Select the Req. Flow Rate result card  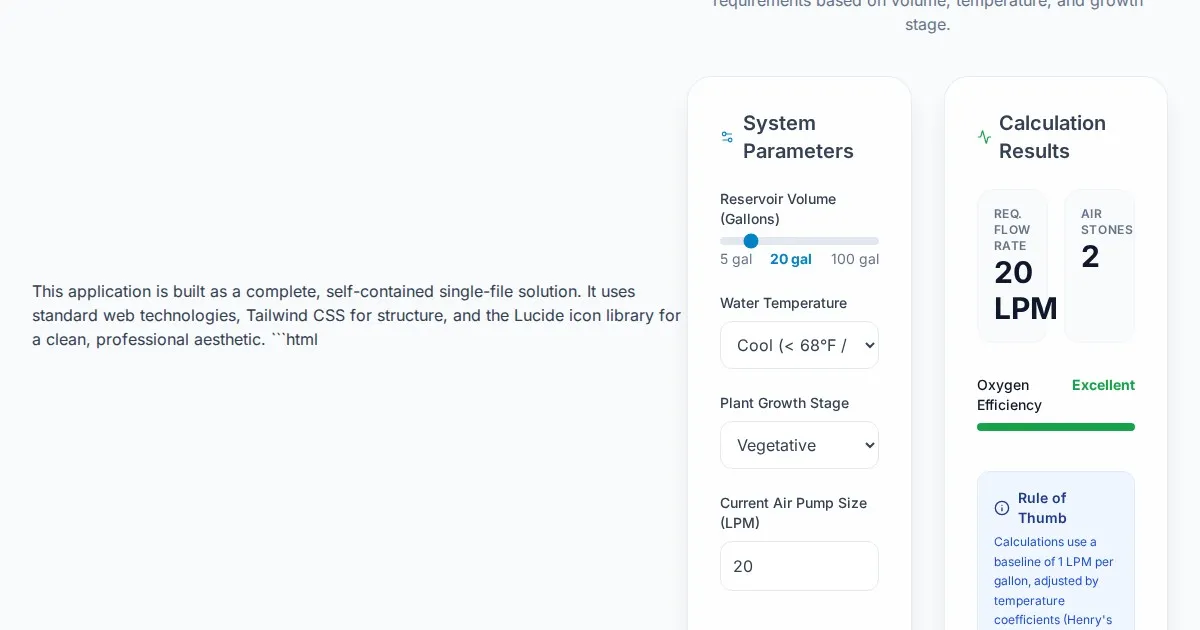click(x=1012, y=266)
